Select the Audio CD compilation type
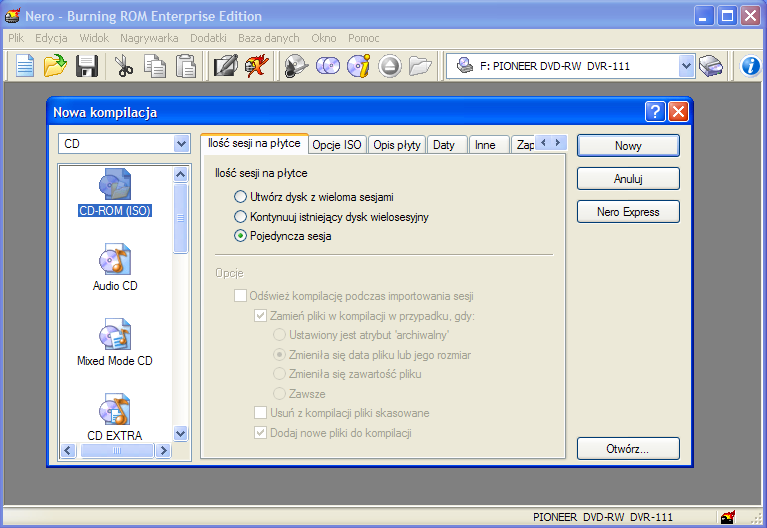The width and height of the screenshot is (767, 528). point(115,268)
